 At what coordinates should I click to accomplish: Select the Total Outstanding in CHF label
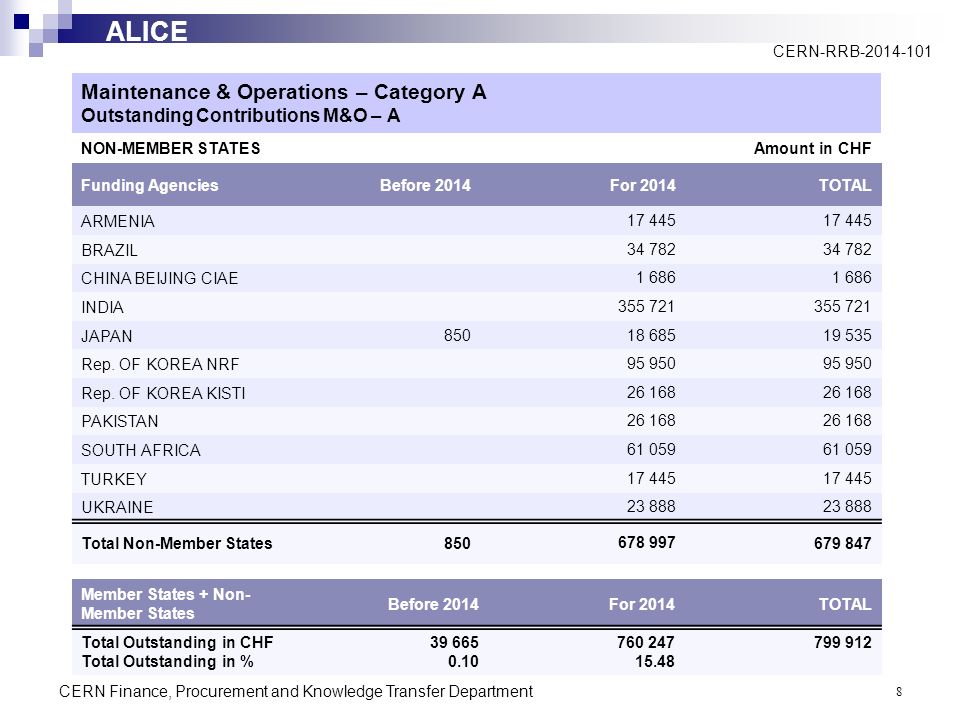pos(178,642)
